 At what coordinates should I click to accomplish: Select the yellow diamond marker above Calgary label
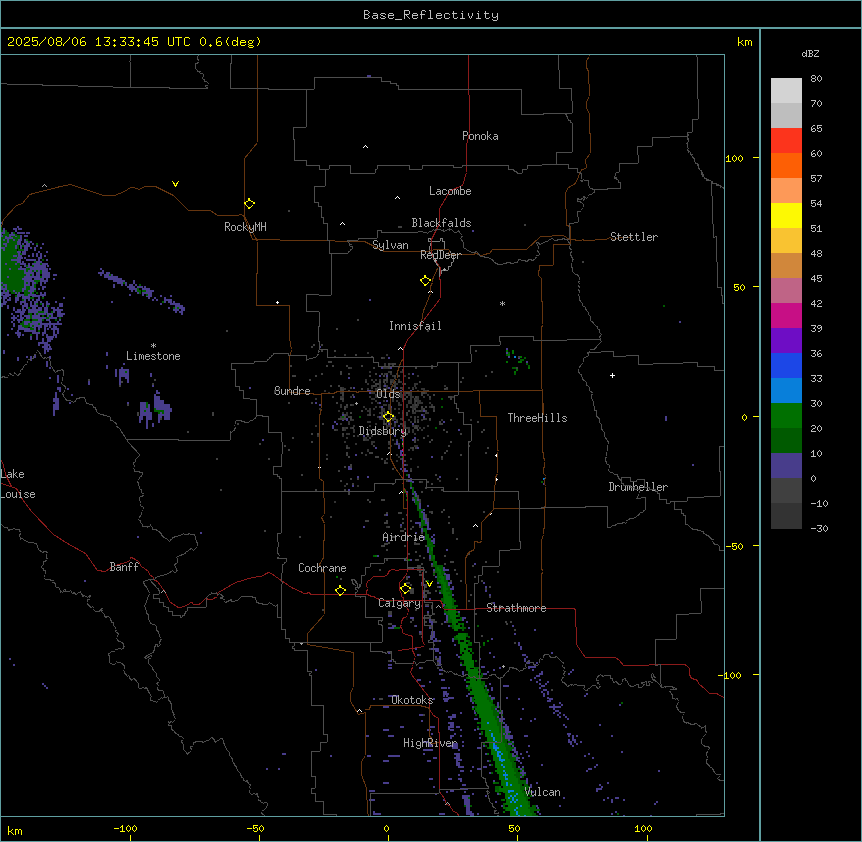[406, 589]
